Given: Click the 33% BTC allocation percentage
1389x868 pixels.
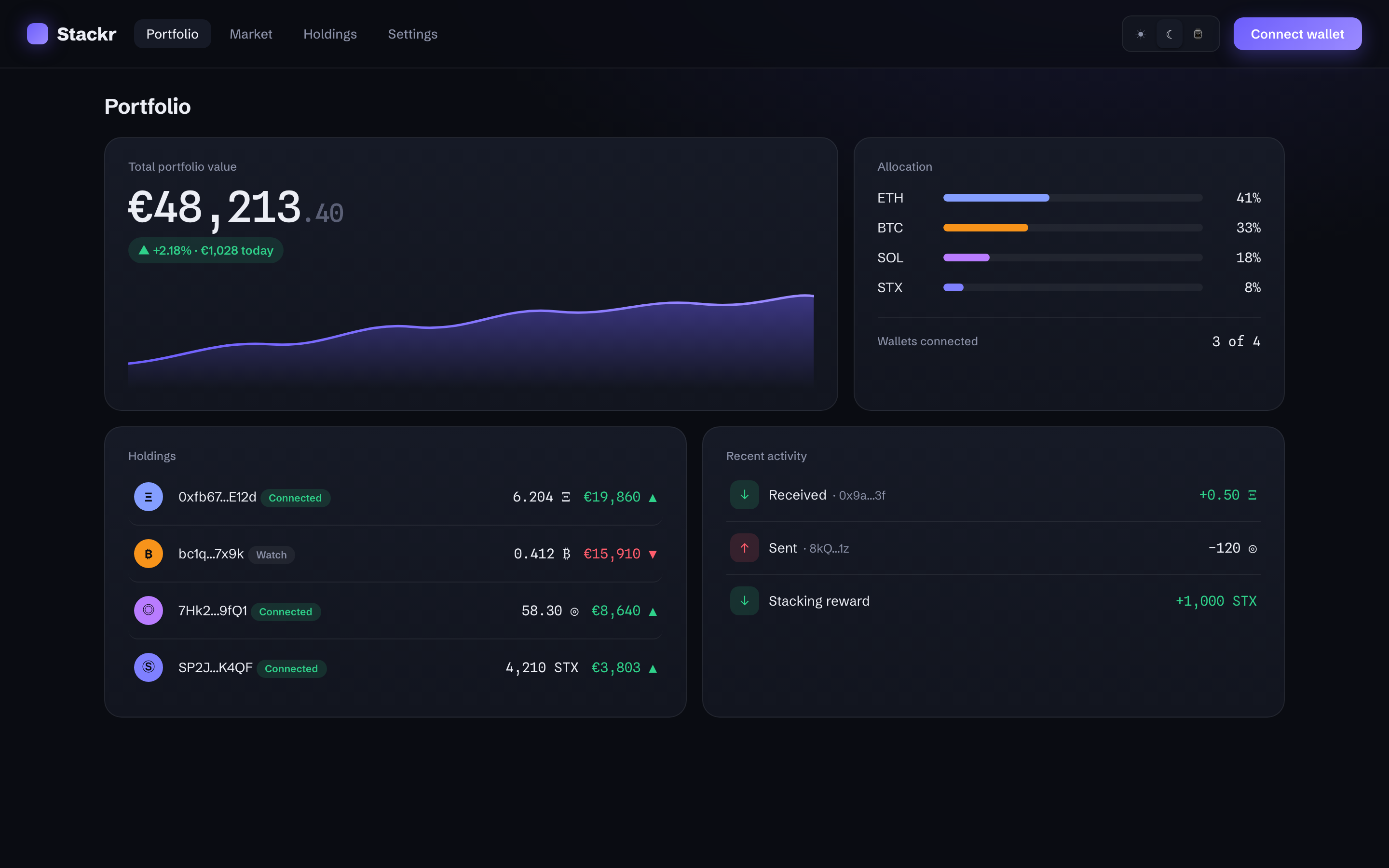Looking at the screenshot, I should pyautogui.click(x=1248, y=227).
